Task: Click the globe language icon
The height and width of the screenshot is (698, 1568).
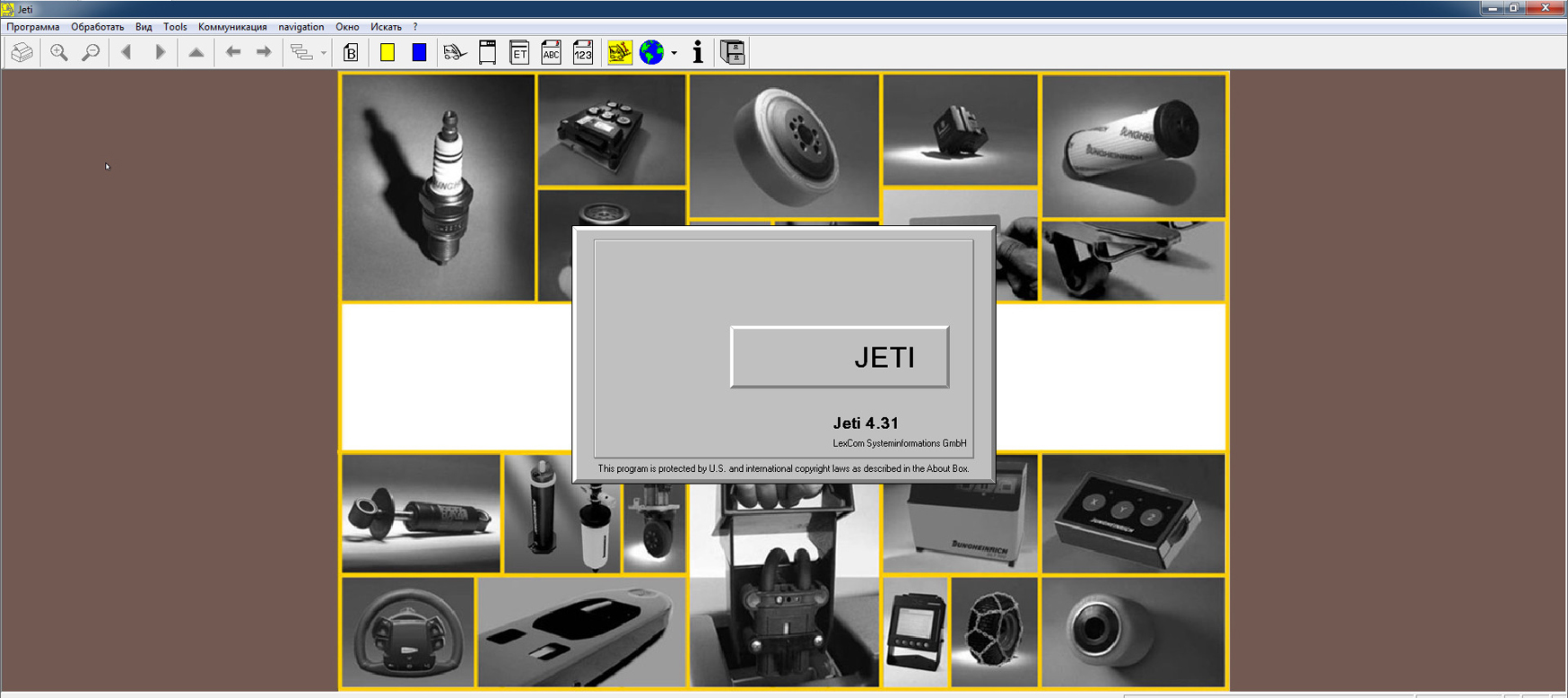Action: pos(652,53)
